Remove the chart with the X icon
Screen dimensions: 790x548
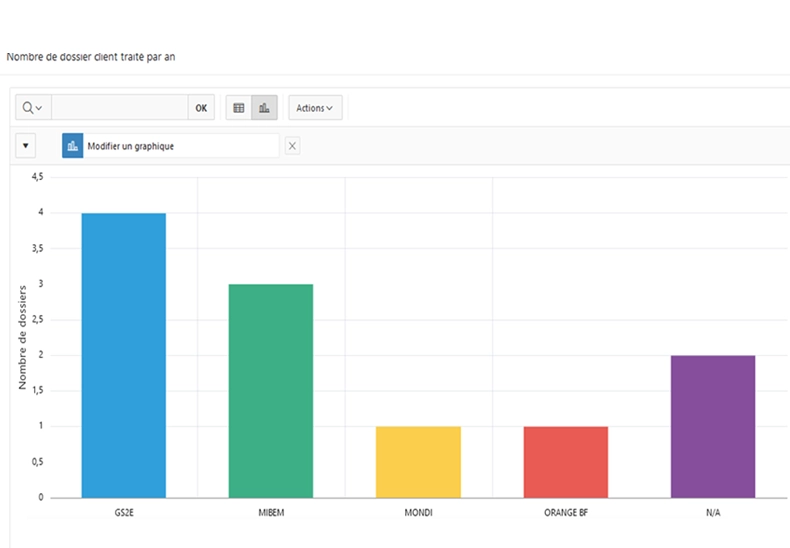[292, 146]
